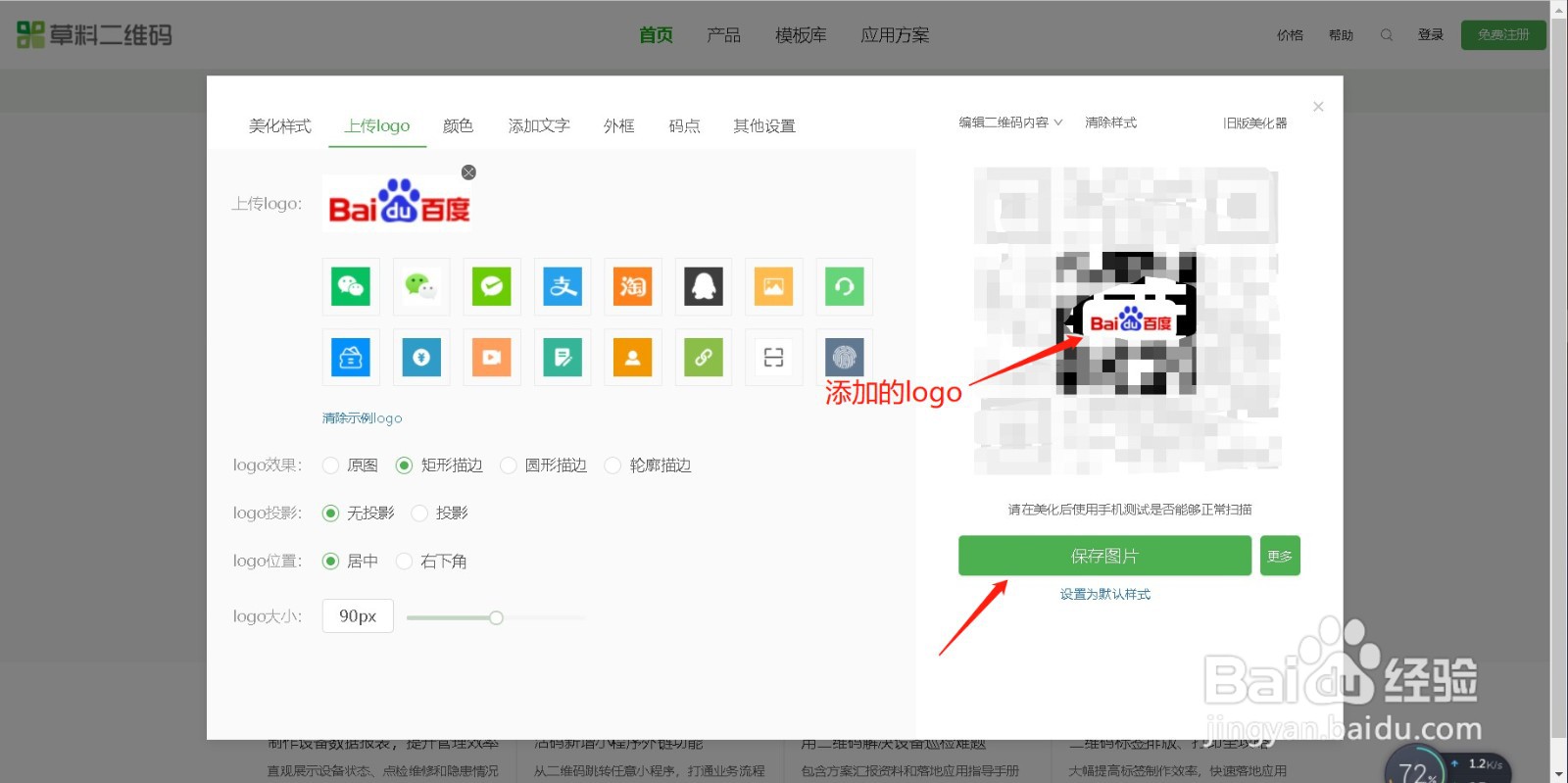
Task: Open 旧版美化器 link
Action: (x=1254, y=123)
